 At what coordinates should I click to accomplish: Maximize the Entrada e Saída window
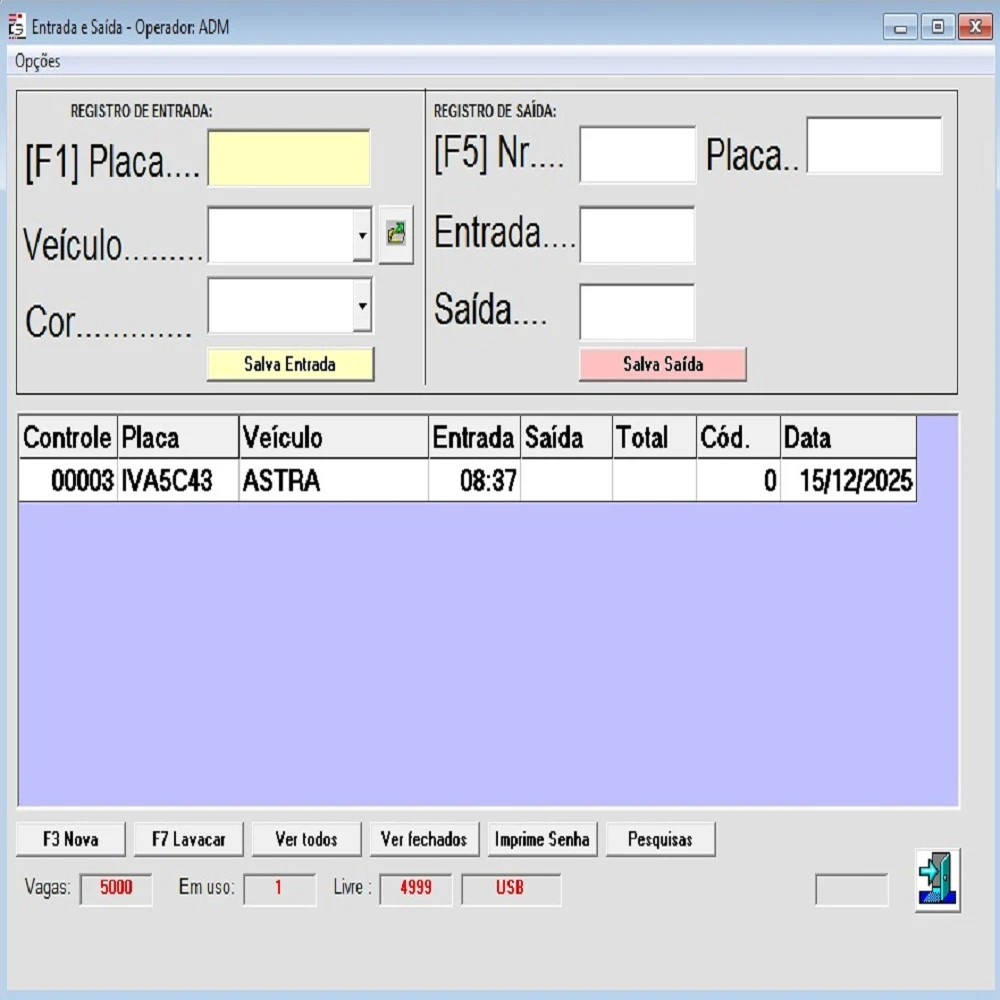click(937, 28)
